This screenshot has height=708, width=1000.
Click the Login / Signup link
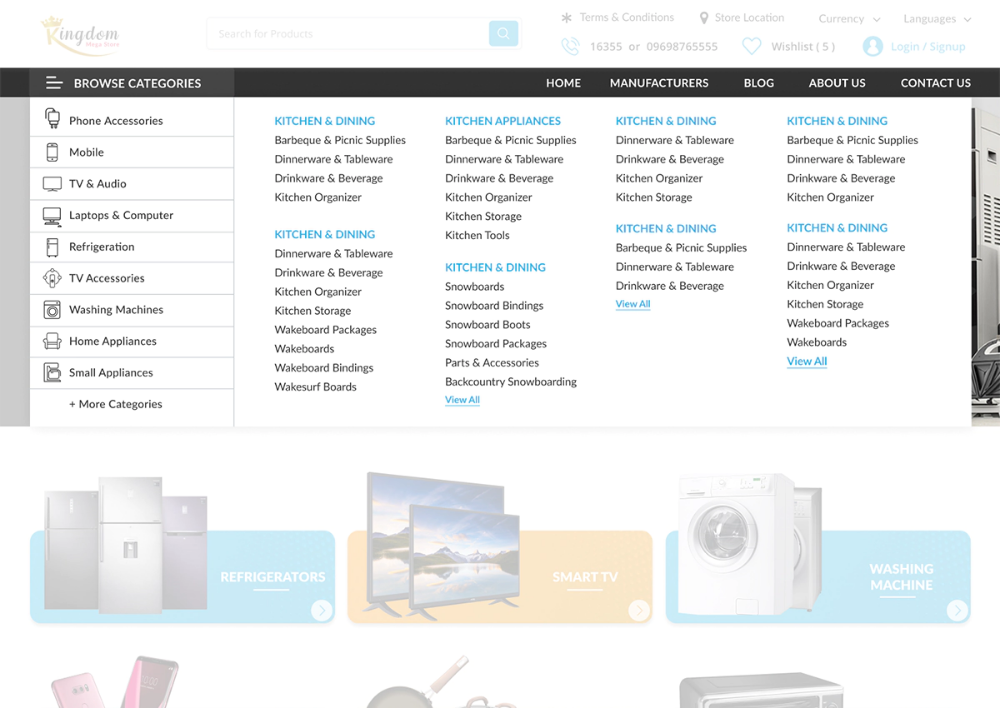pos(928,47)
